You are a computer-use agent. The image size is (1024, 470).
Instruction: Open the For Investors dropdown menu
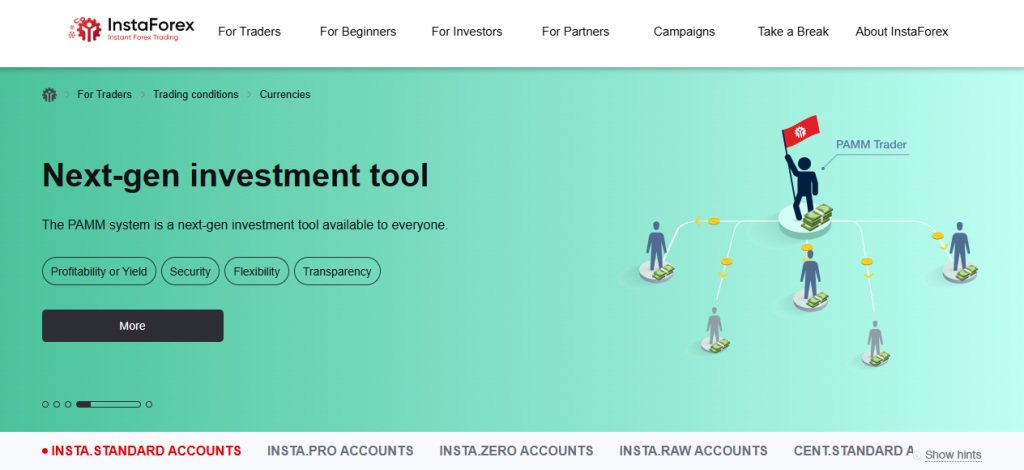click(466, 32)
